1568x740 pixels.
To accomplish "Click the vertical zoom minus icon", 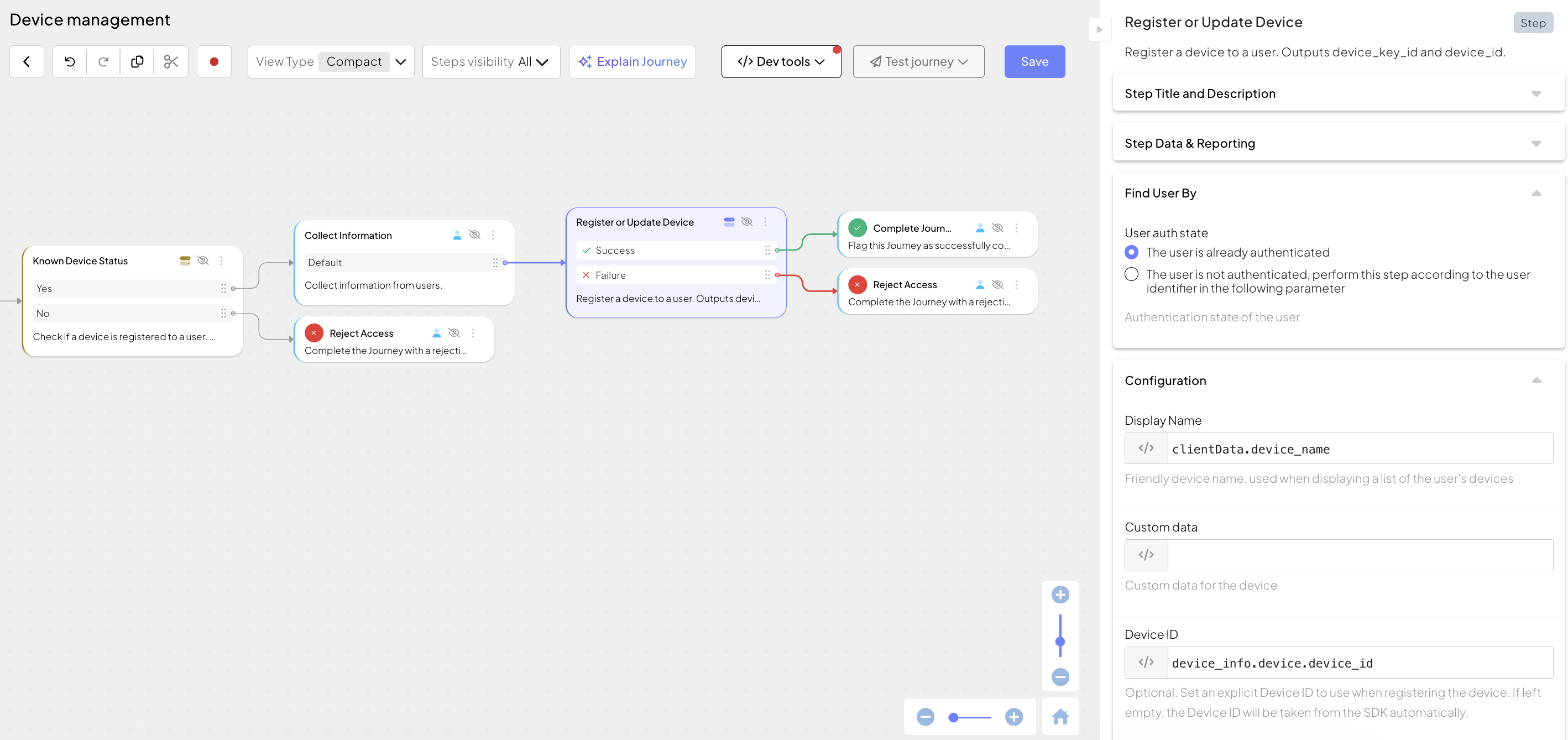I will [x=1060, y=676].
